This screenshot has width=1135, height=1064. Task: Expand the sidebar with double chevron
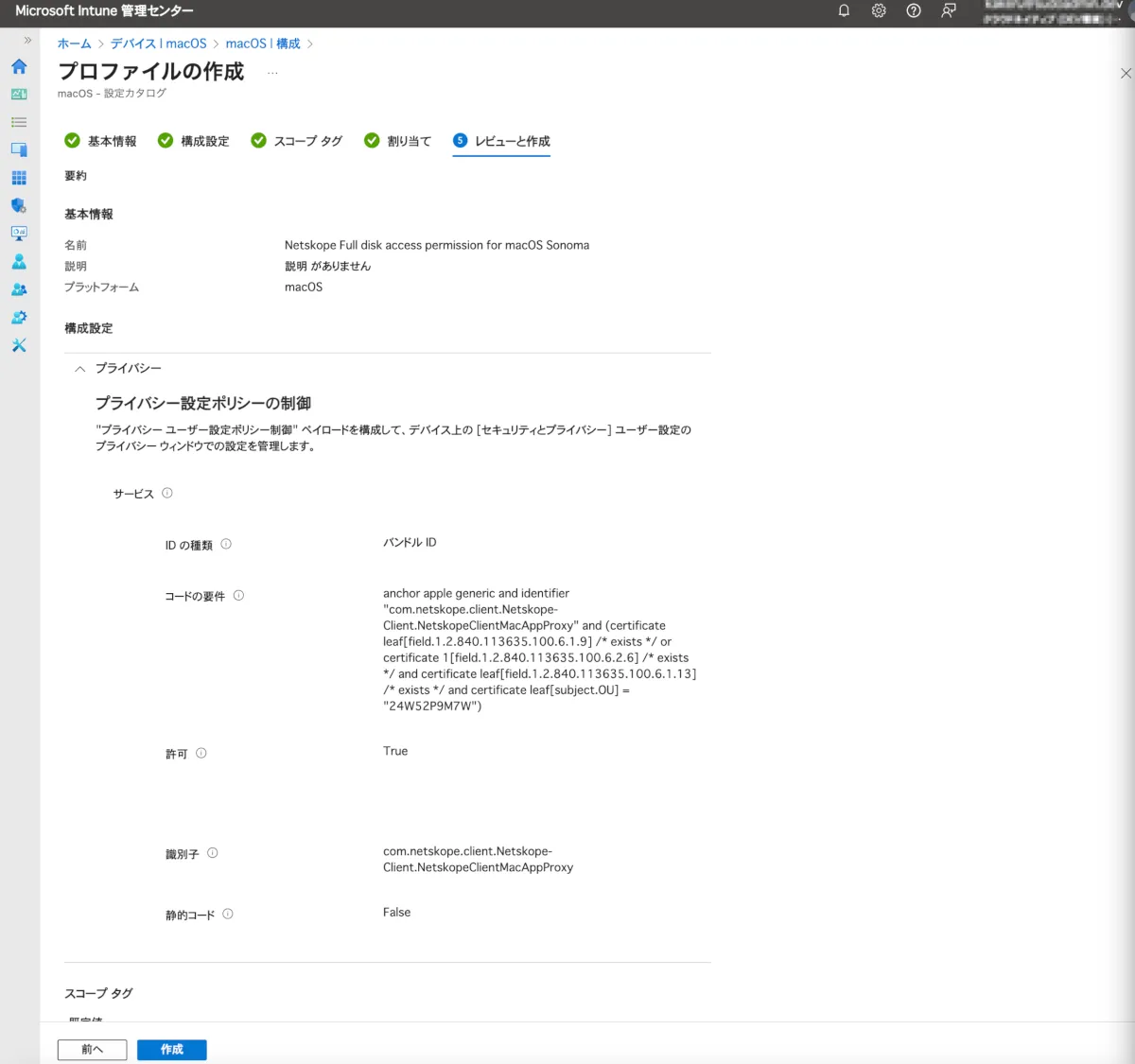(x=27, y=41)
